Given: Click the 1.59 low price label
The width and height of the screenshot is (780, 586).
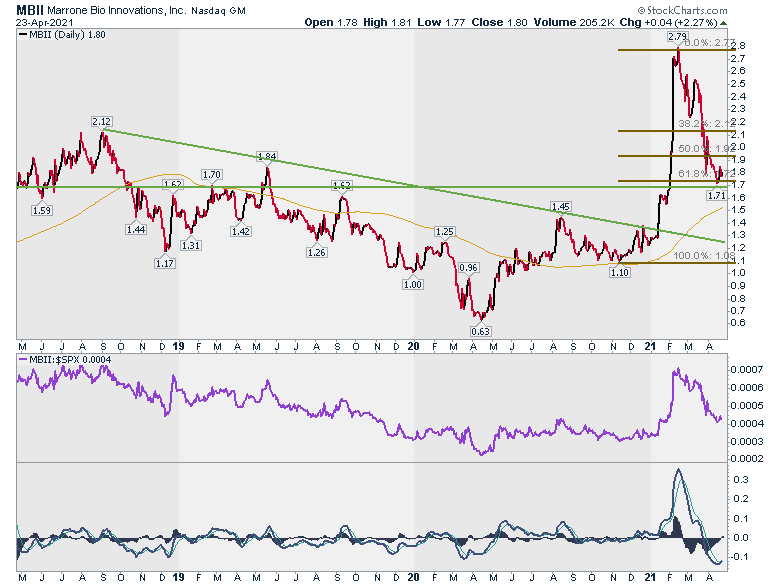Looking at the screenshot, I should tap(42, 210).
